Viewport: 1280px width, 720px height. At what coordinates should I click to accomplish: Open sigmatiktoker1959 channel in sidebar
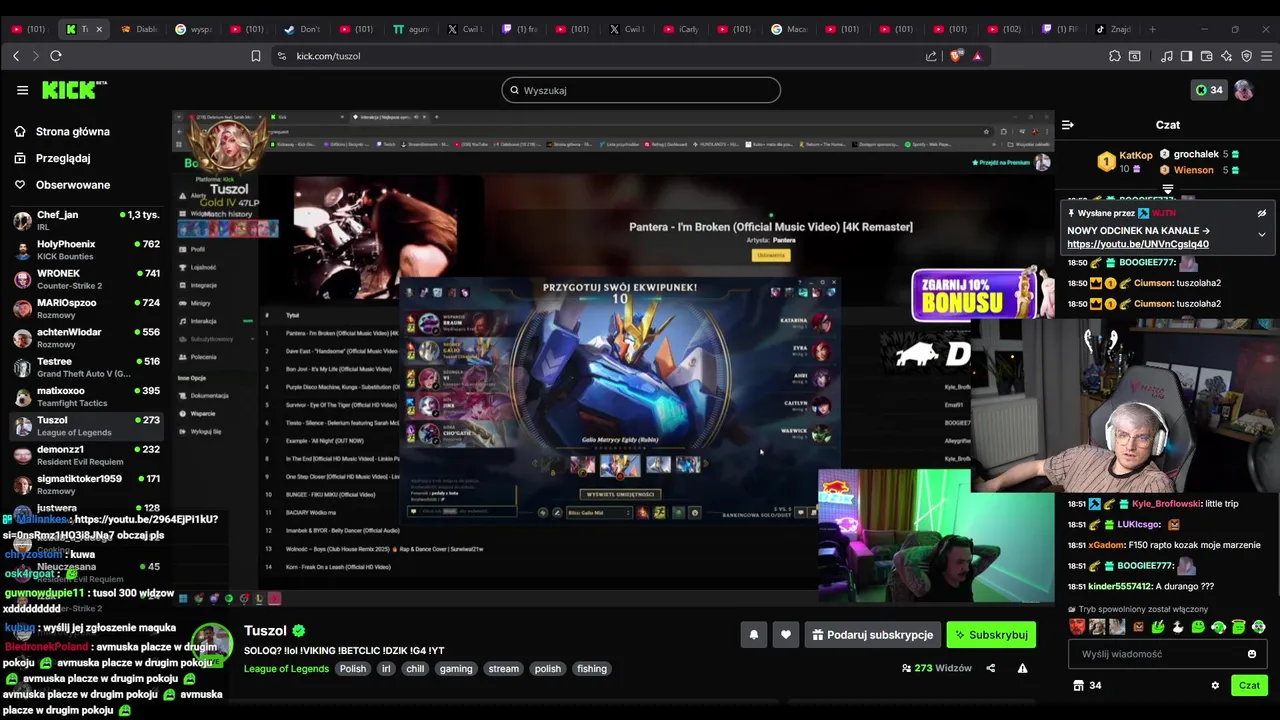tap(86, 485)
